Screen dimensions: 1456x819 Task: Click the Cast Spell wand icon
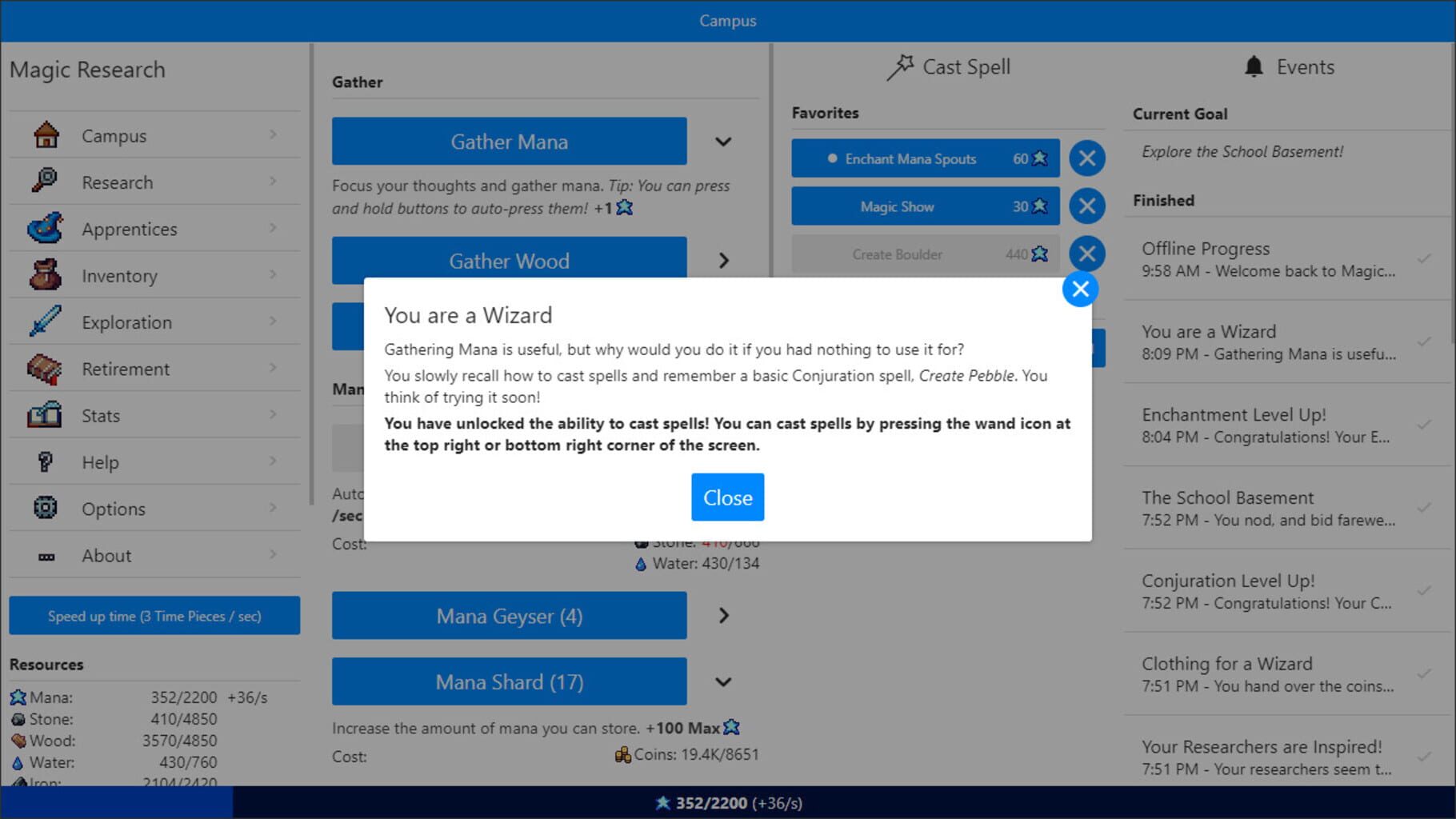pos(900,67)
